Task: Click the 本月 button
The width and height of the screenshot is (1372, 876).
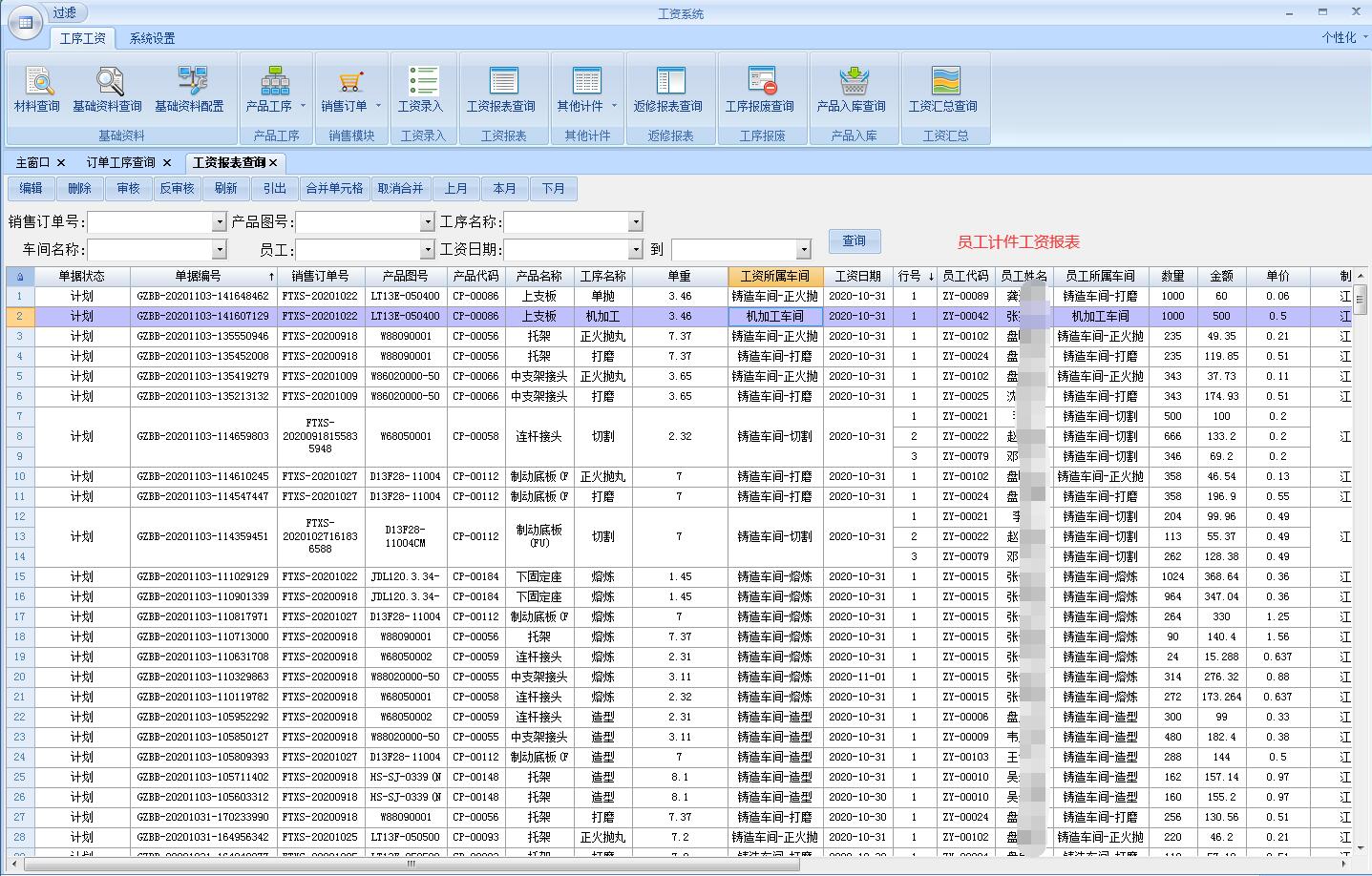Action: [x=505, y=189]
